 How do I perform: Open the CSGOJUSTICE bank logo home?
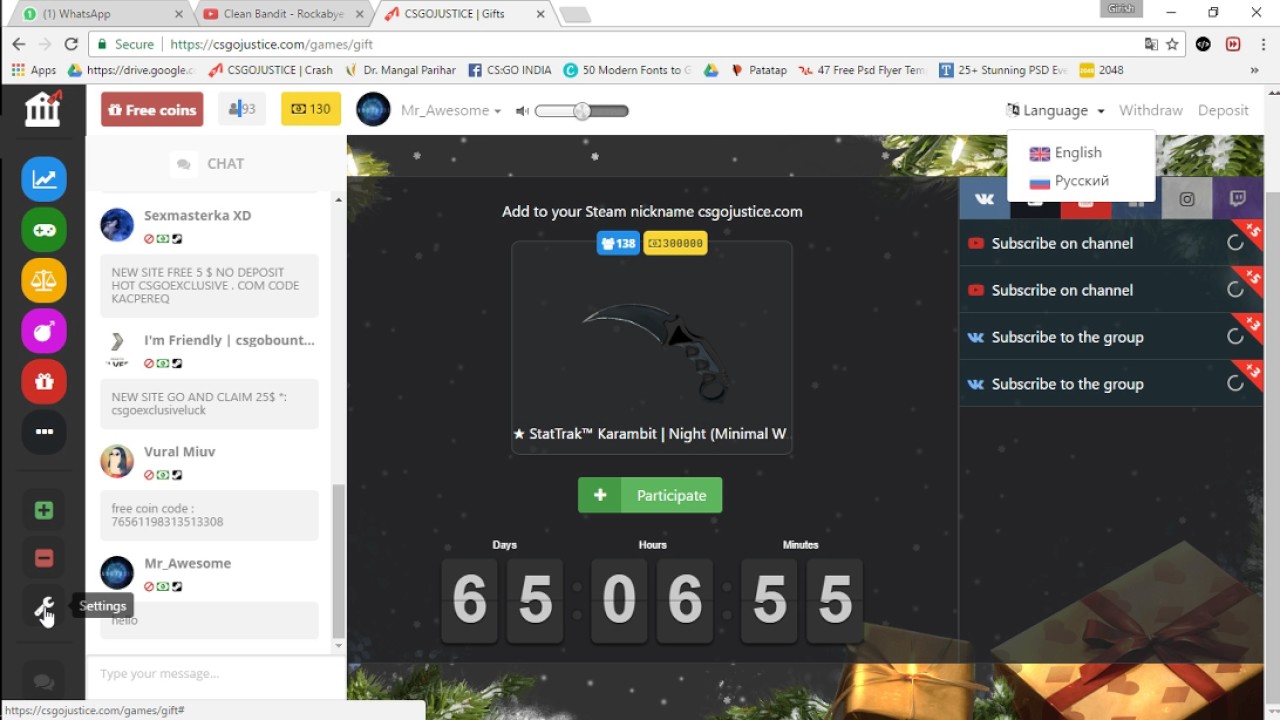43,107
